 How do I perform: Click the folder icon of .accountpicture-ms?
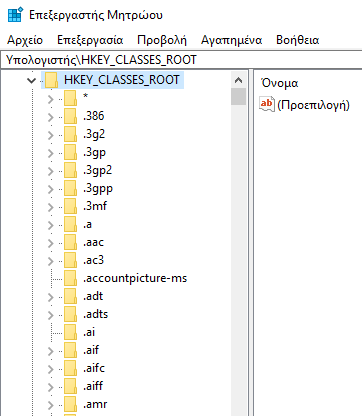coord(70,278)
